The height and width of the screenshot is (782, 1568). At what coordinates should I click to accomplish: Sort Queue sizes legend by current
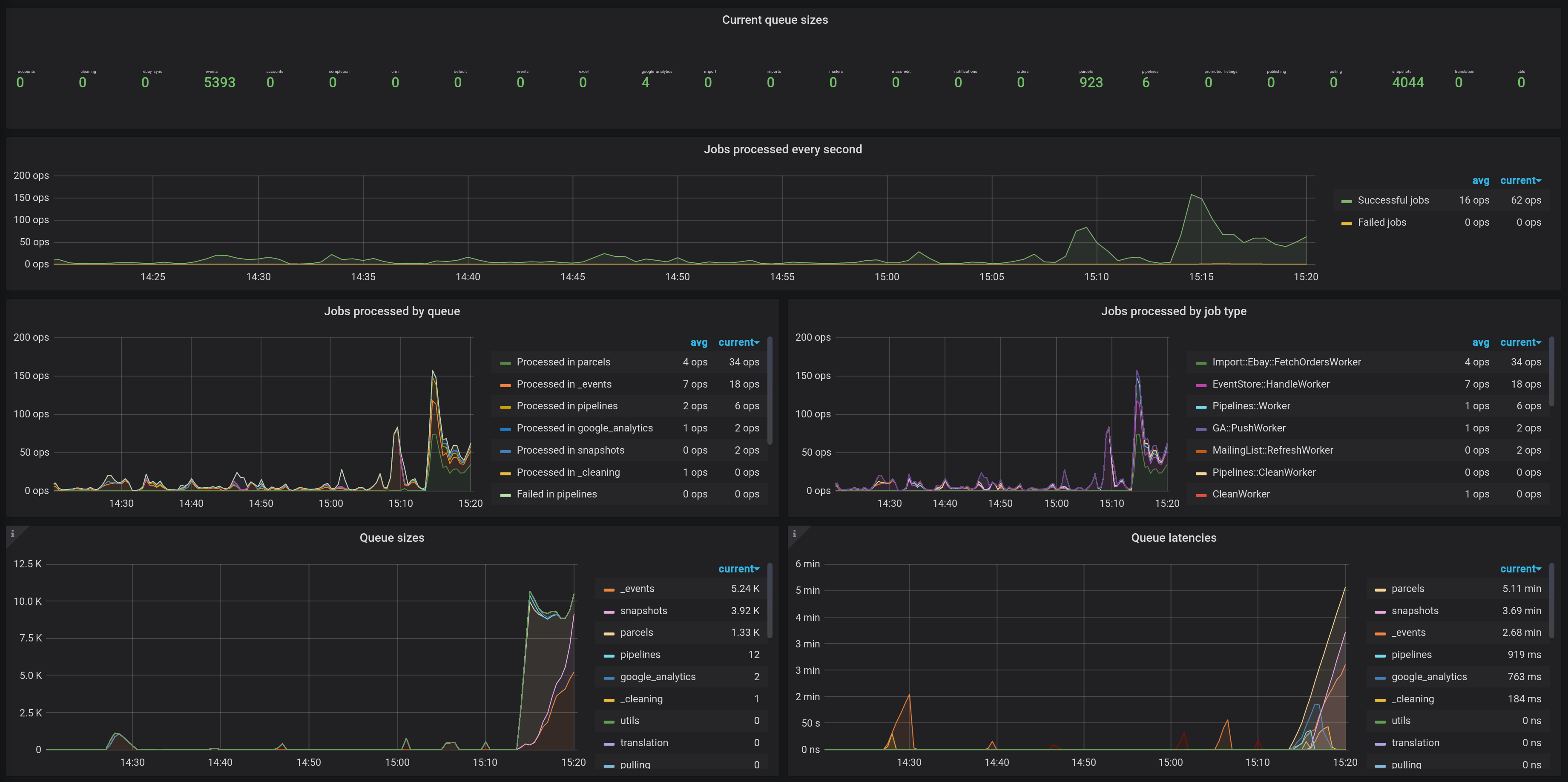pos(738,569)
